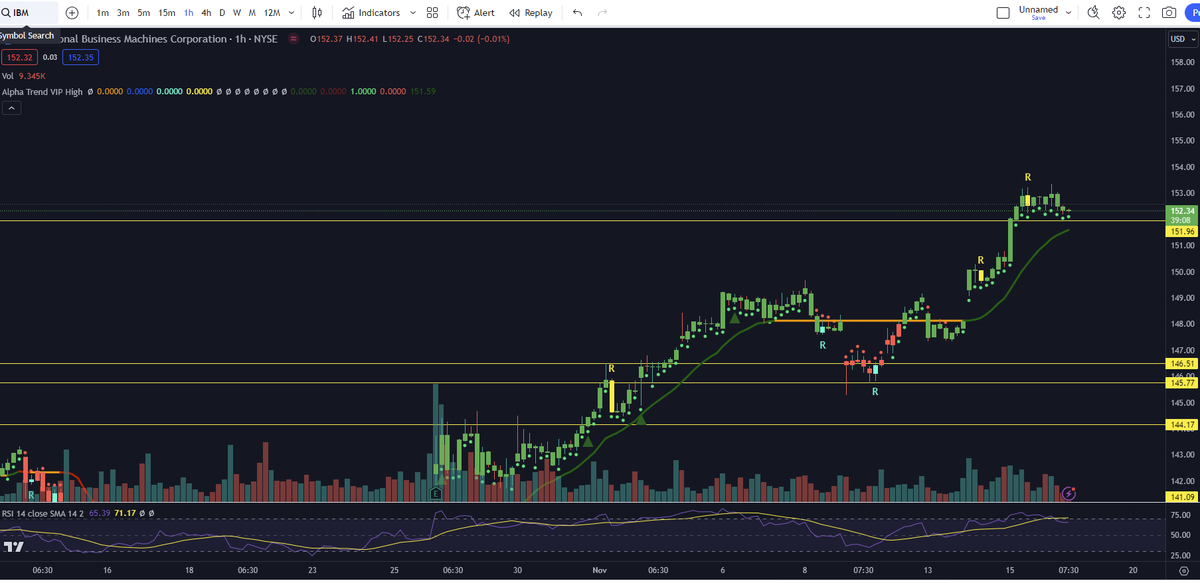Click the blue Publish button

(1193, 13)
